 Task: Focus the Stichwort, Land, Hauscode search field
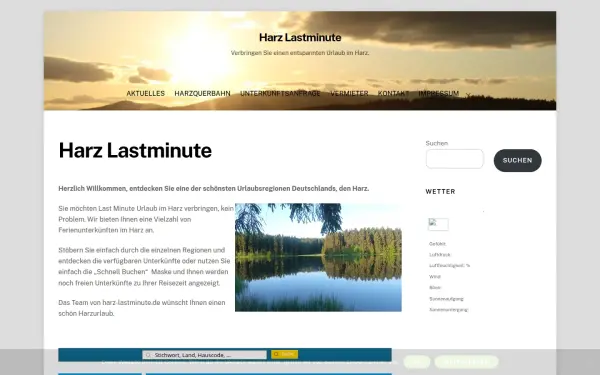pos(204,355)
